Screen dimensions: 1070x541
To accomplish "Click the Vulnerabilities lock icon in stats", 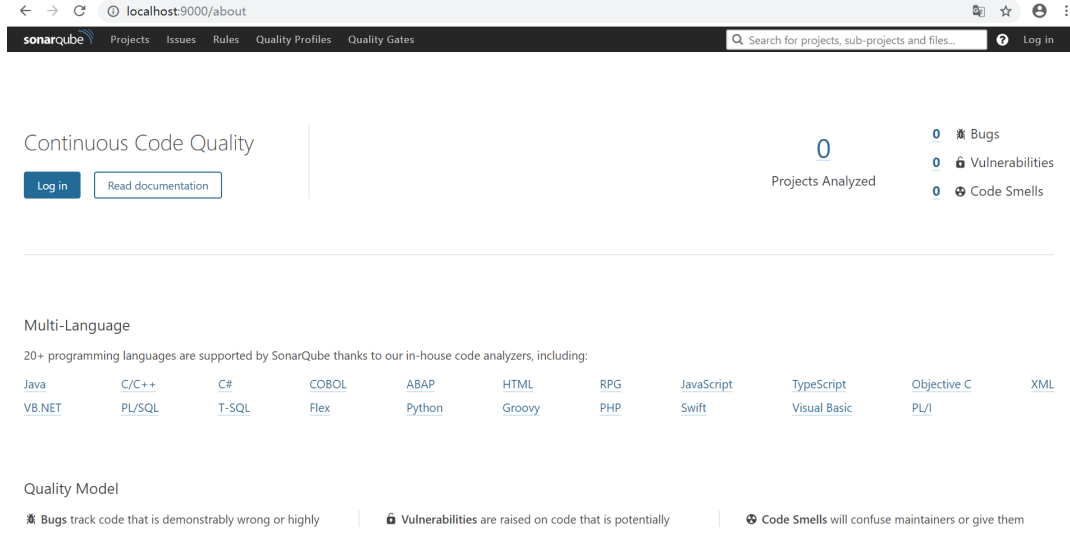I will coord(960,162).
